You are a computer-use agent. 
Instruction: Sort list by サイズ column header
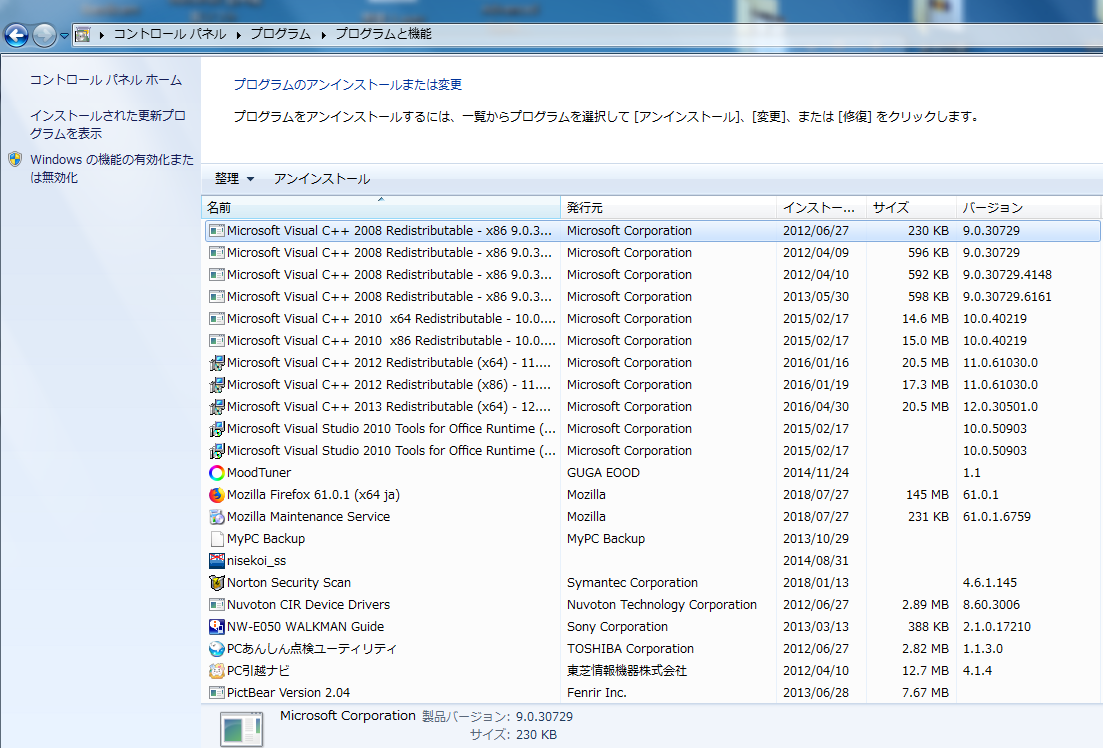click(x=910, y=208)
